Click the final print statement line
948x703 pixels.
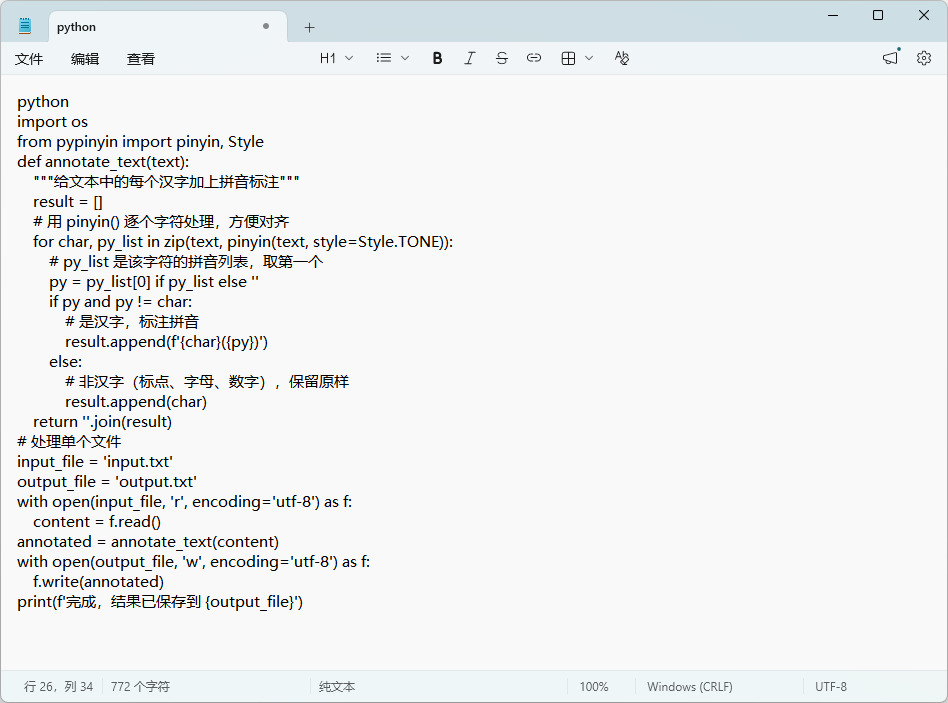coord(160,601)
